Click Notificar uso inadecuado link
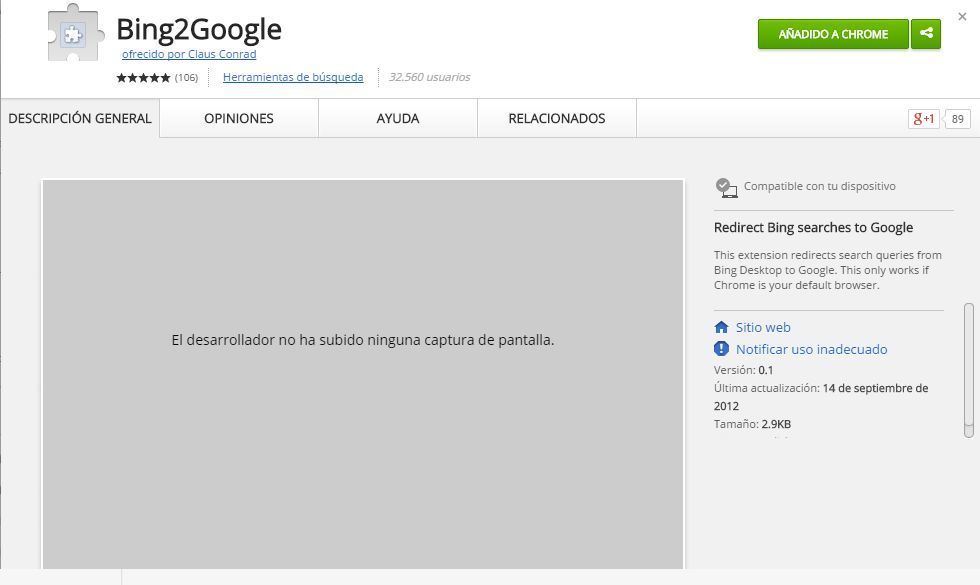Screen dimensions: 980x585 [811, 349]
